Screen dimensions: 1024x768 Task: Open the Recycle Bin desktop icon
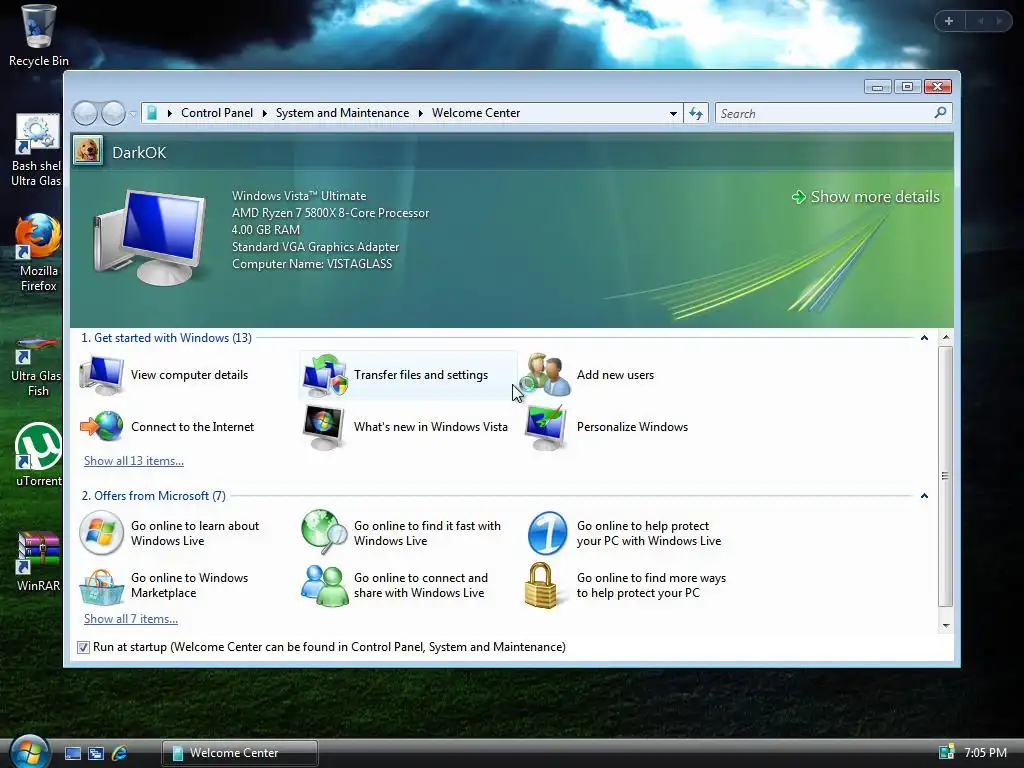pos(38,36)
